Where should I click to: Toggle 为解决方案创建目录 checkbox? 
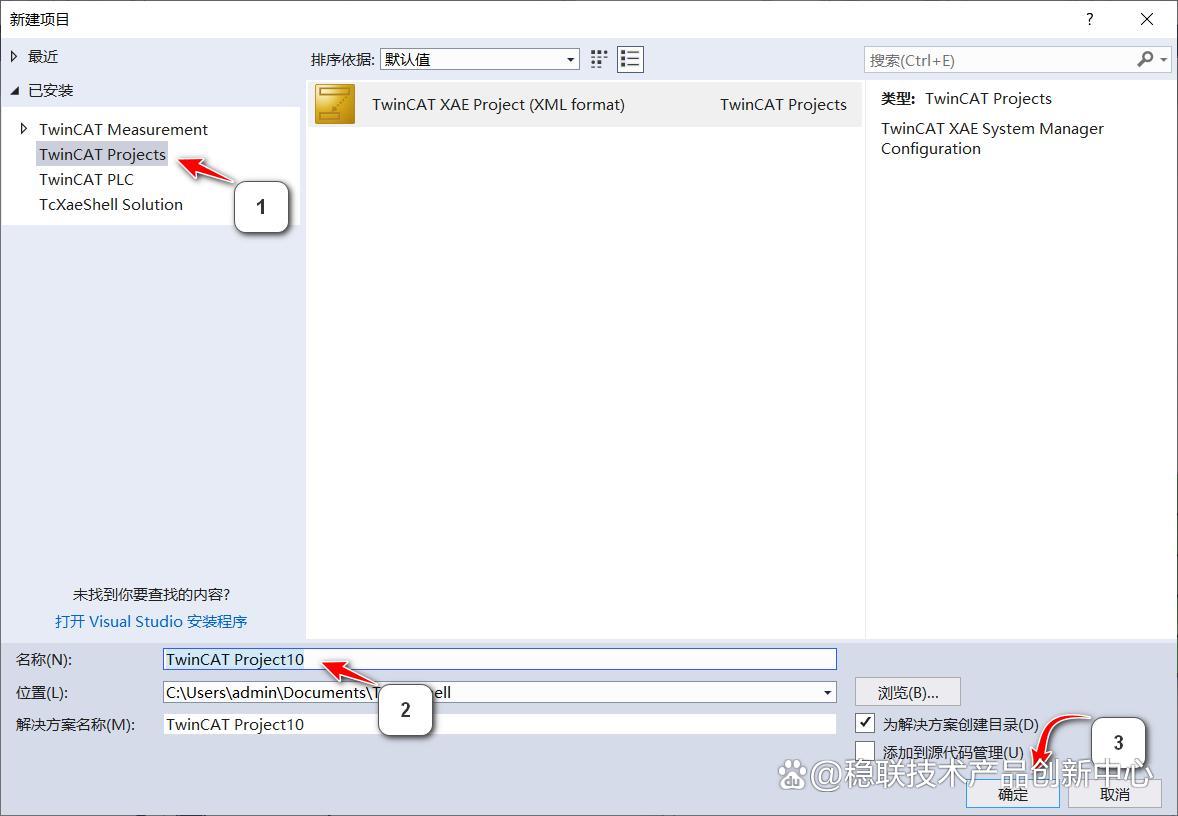click(x=865, y=723)
